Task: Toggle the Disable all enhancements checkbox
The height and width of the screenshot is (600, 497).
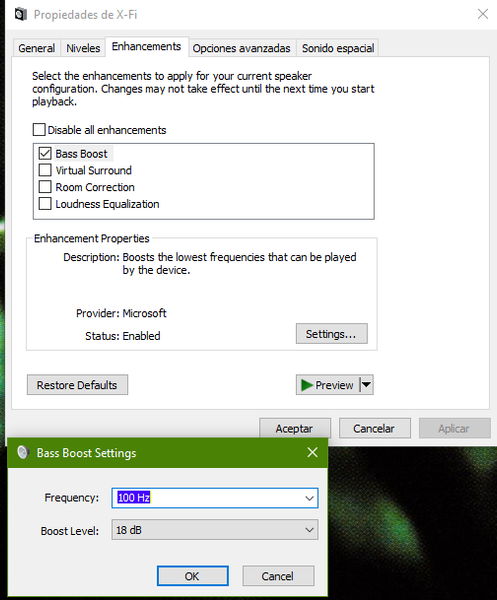Action: pos(39,130)
